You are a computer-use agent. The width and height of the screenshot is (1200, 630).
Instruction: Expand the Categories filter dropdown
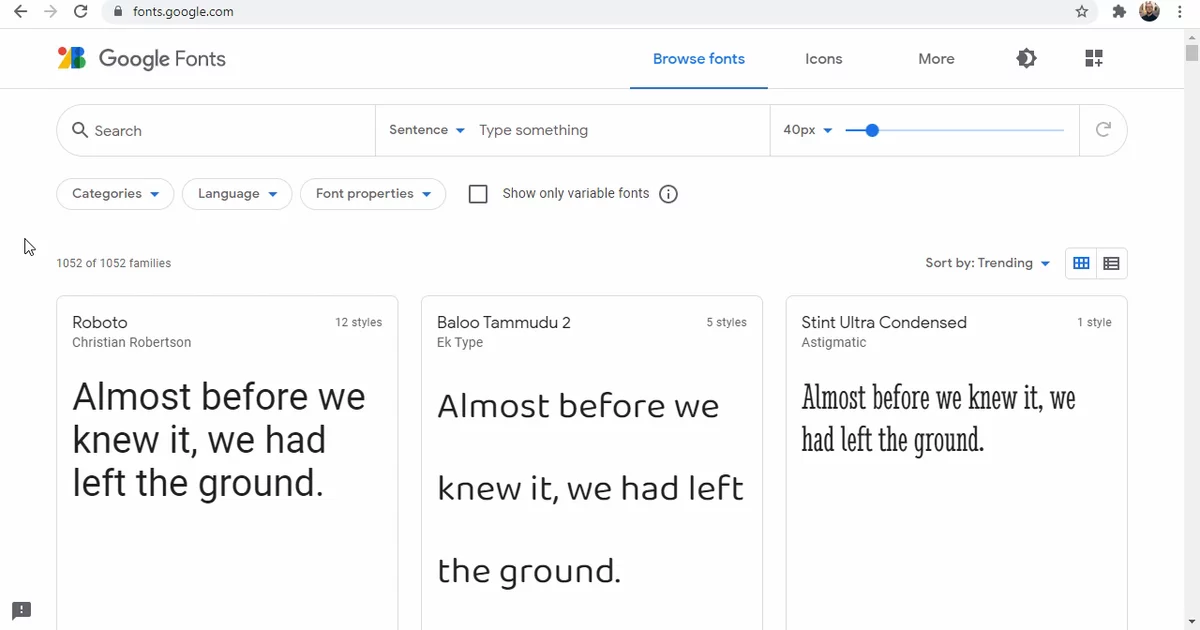tap(115, 194)
